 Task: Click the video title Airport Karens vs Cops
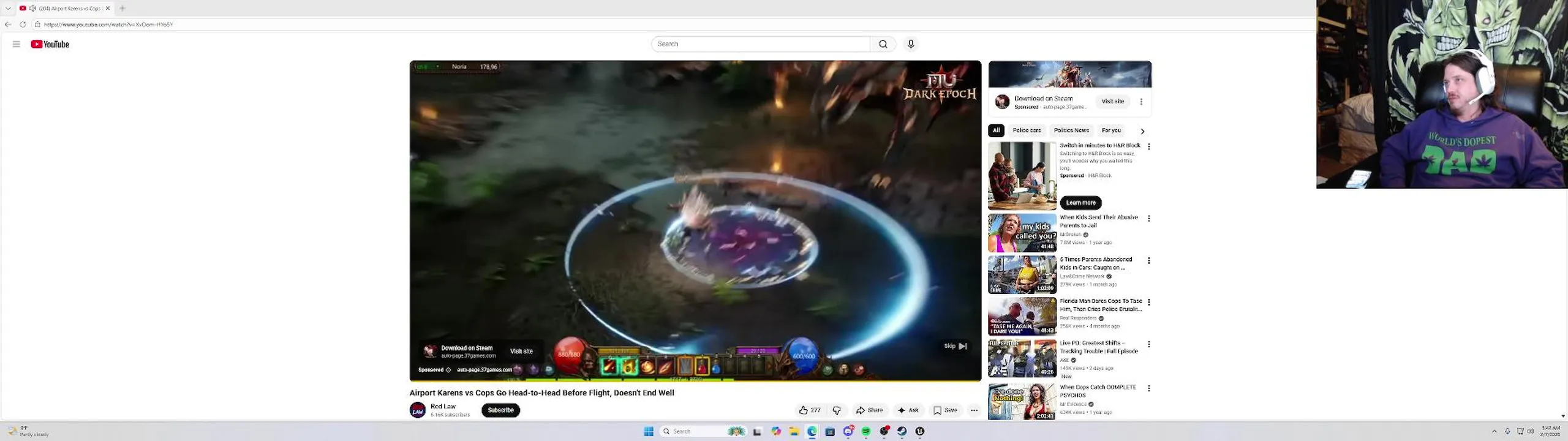point(541,393)
